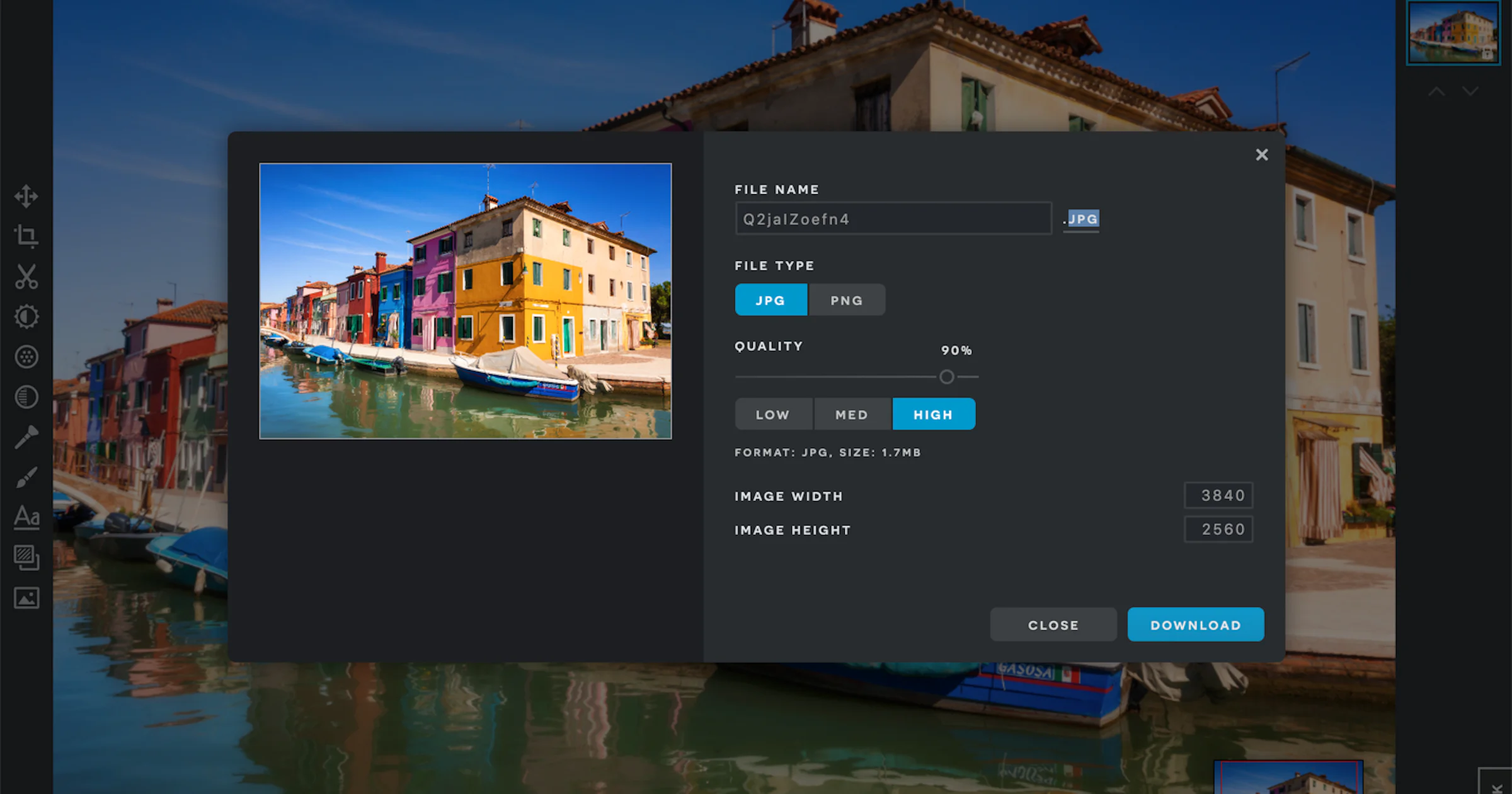The image size is (1512, 794).
Task: Set quality preset to Low
Action: tap(773, 414)
